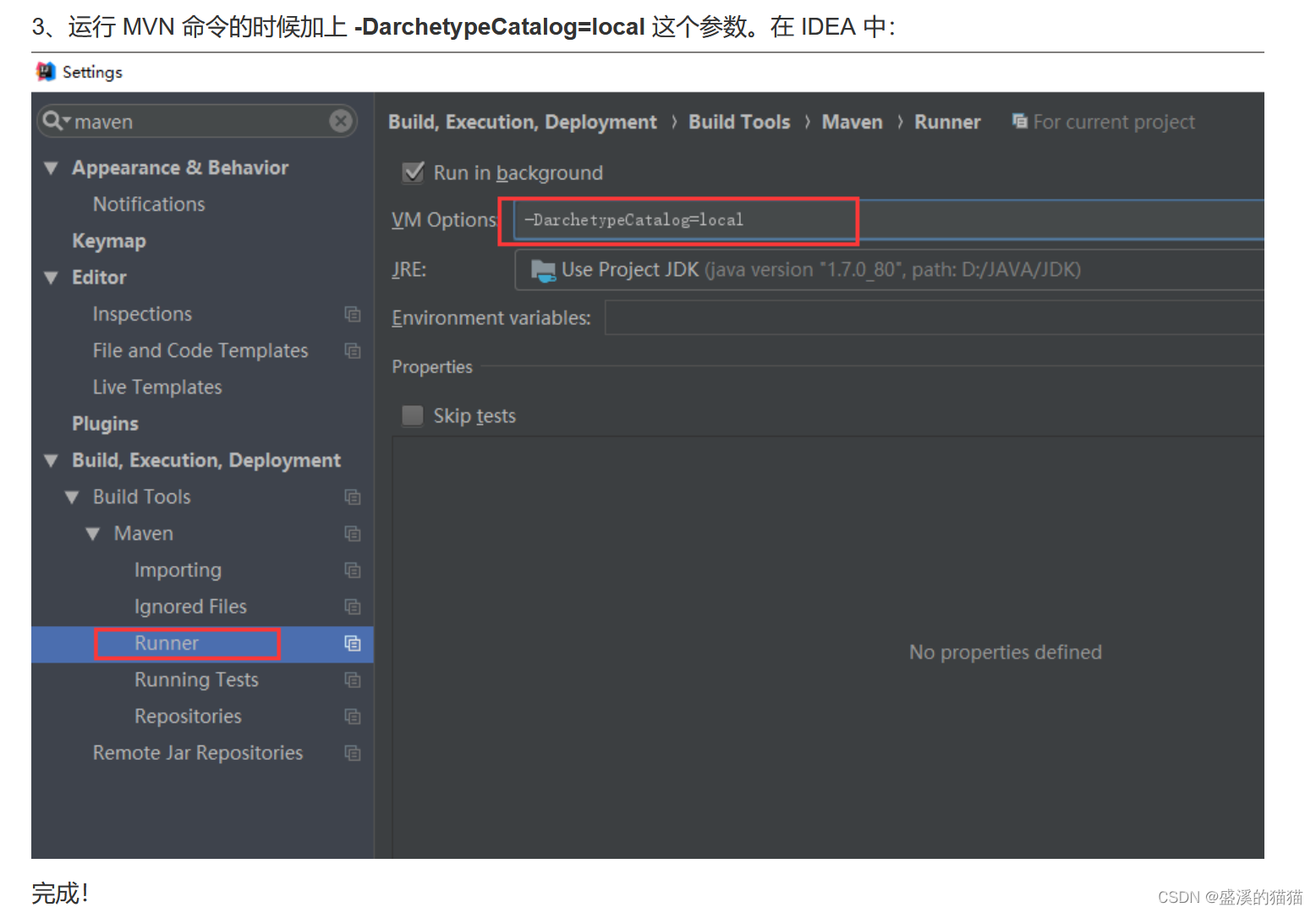Click the Environment variables field

click(935, 318)
